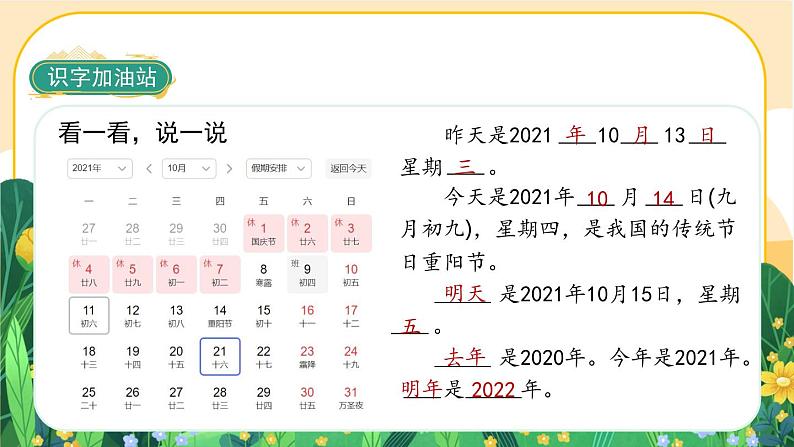This screenshot has width=794, height=447.
Task: Select October 27 date
Action: tap(176, 397)
